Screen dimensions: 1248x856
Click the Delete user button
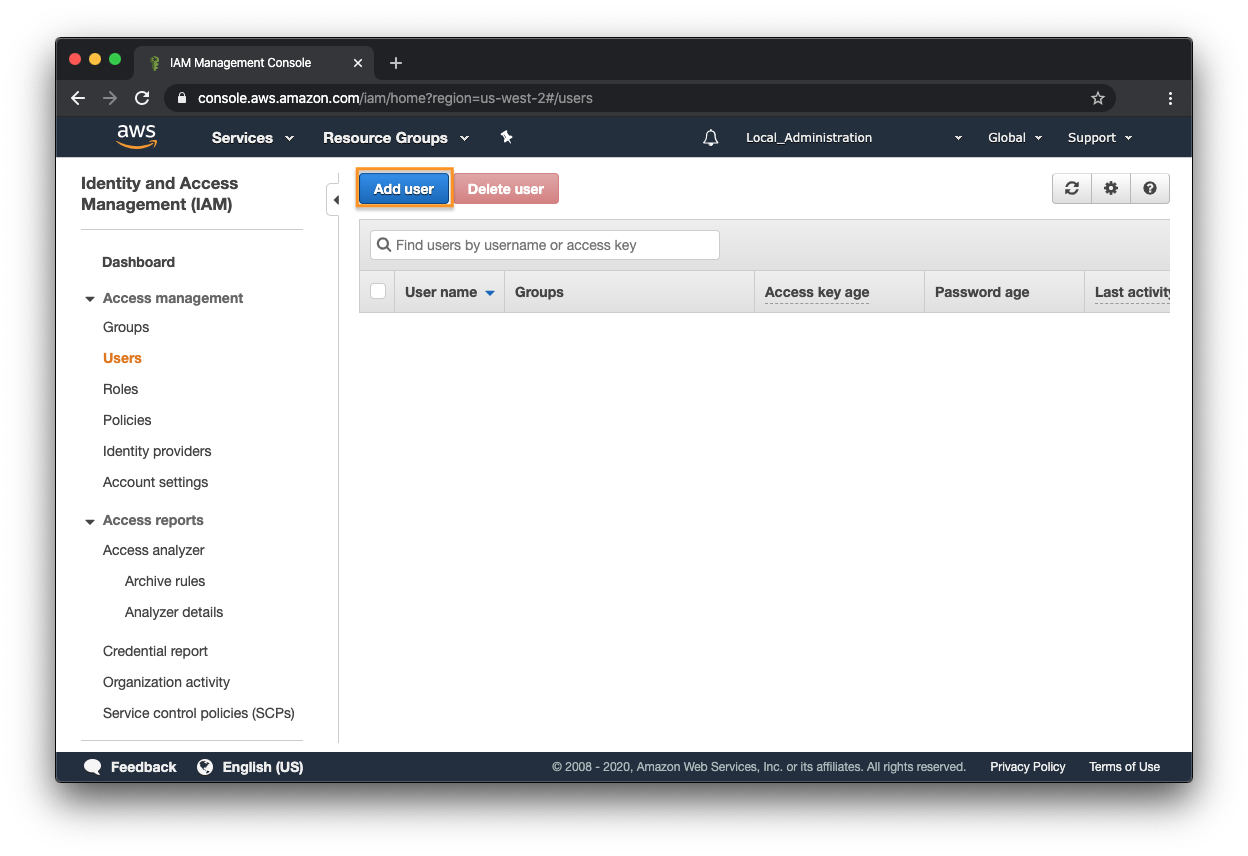(x=506, y=189)
